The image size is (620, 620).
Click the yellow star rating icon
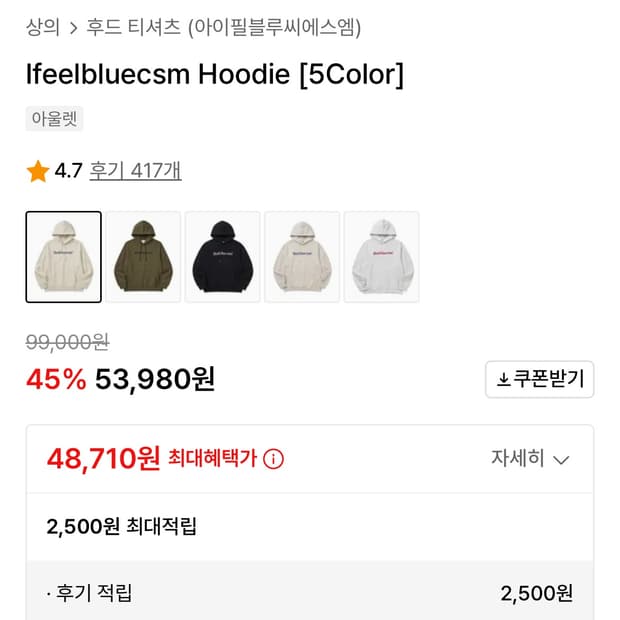38,171
